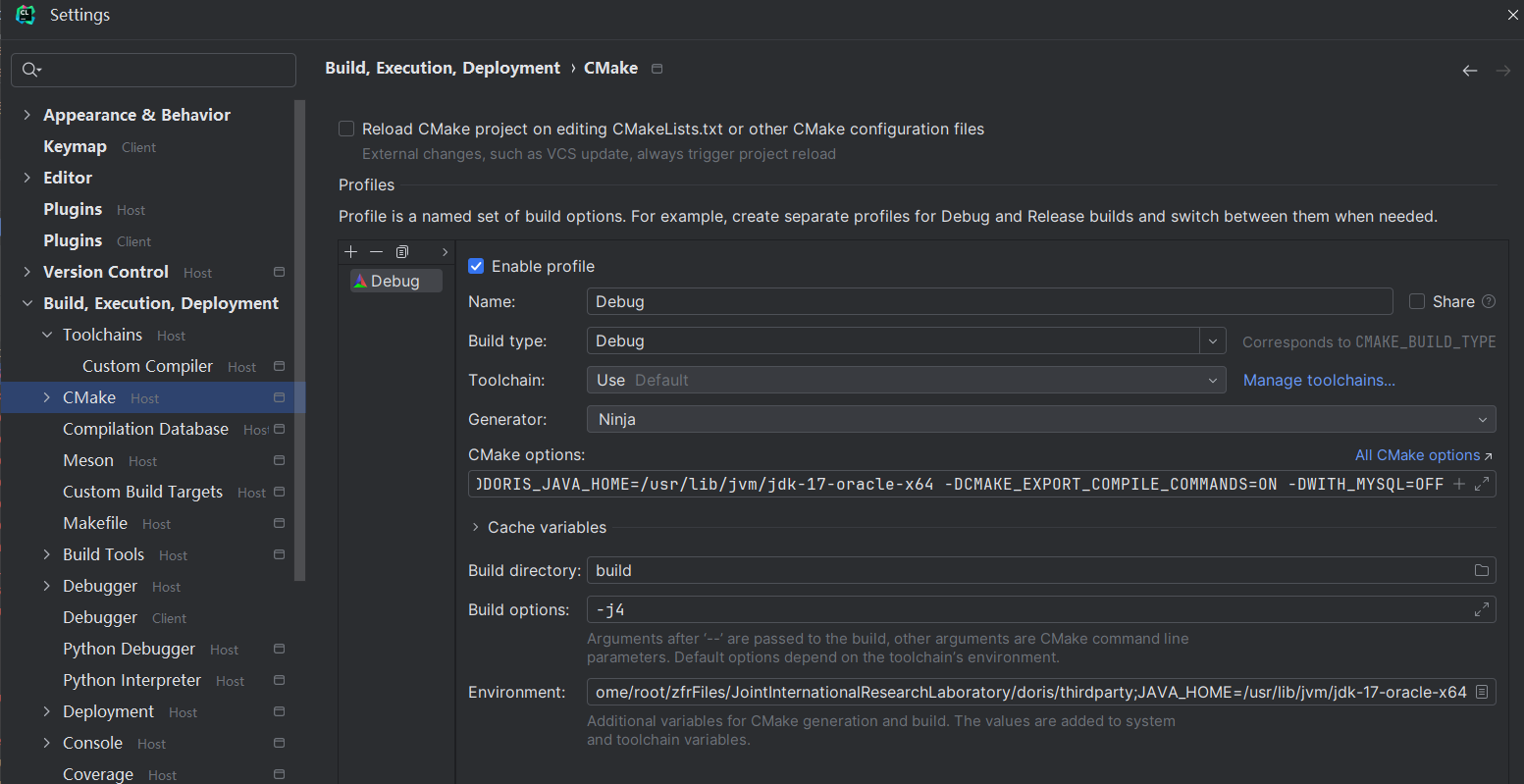This screenshot has width=1524, height=784.
Task: Click the host marker icon on Version Control row
Action: click(279, 272)
